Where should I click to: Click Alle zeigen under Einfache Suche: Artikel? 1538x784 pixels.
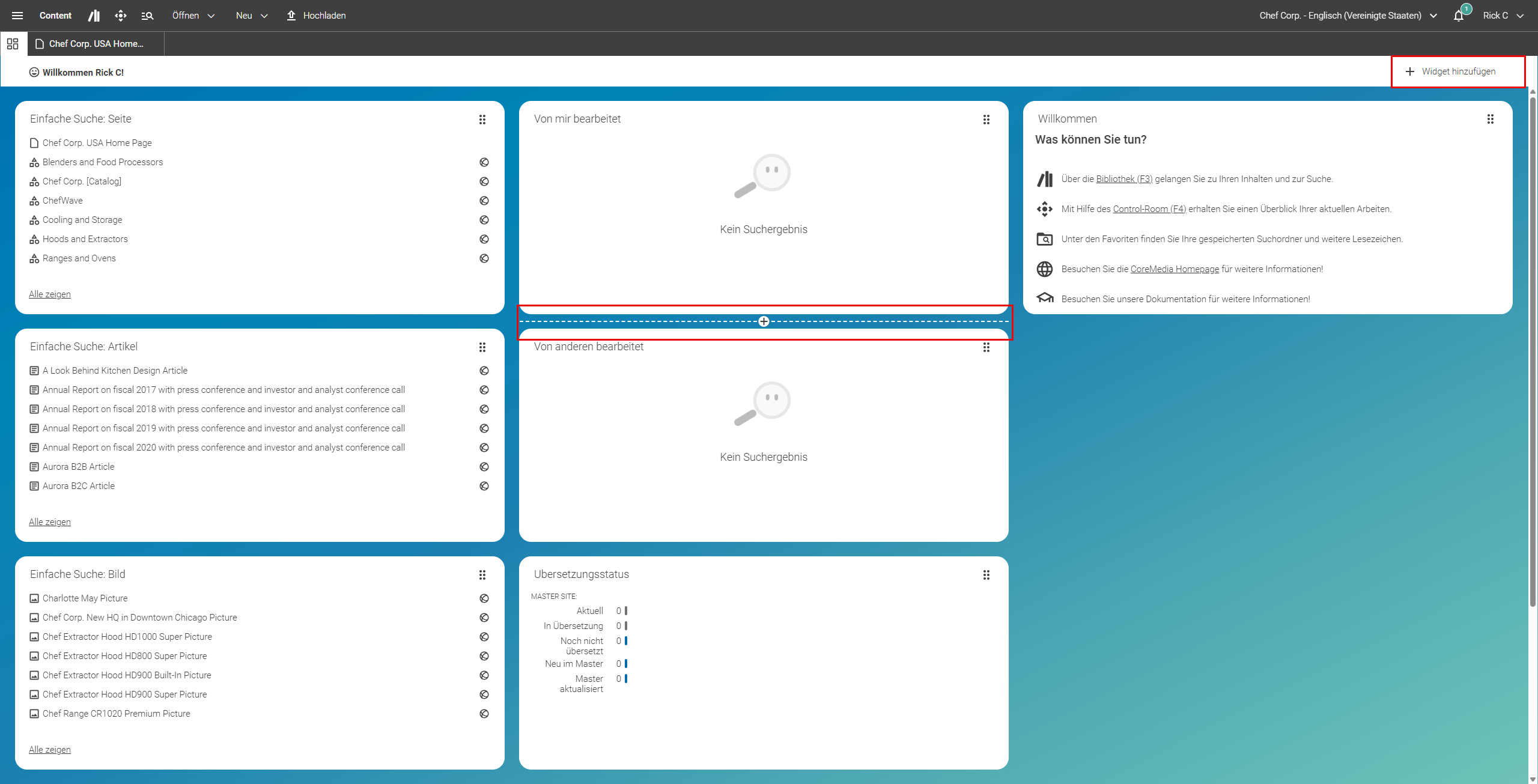pyautogui.click(x=50, y=522)
